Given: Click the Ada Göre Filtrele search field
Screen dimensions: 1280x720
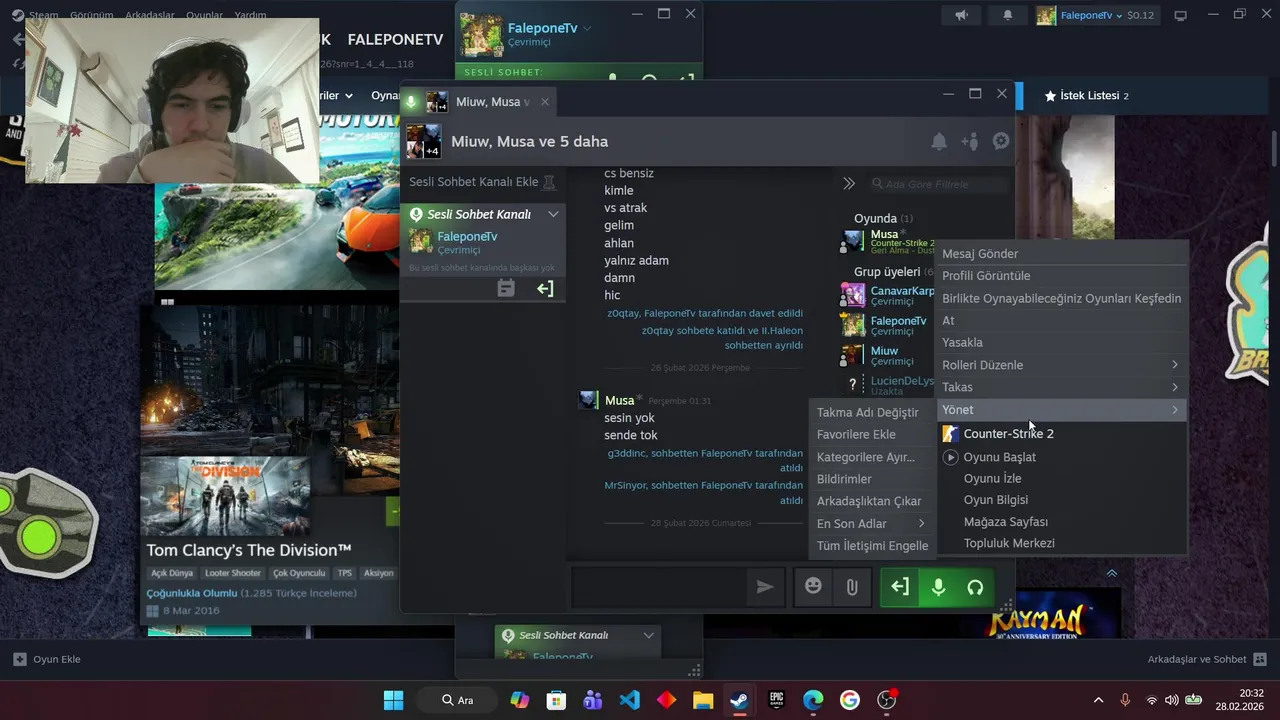Looking at the screenshot, I should (x=940, y=184).
